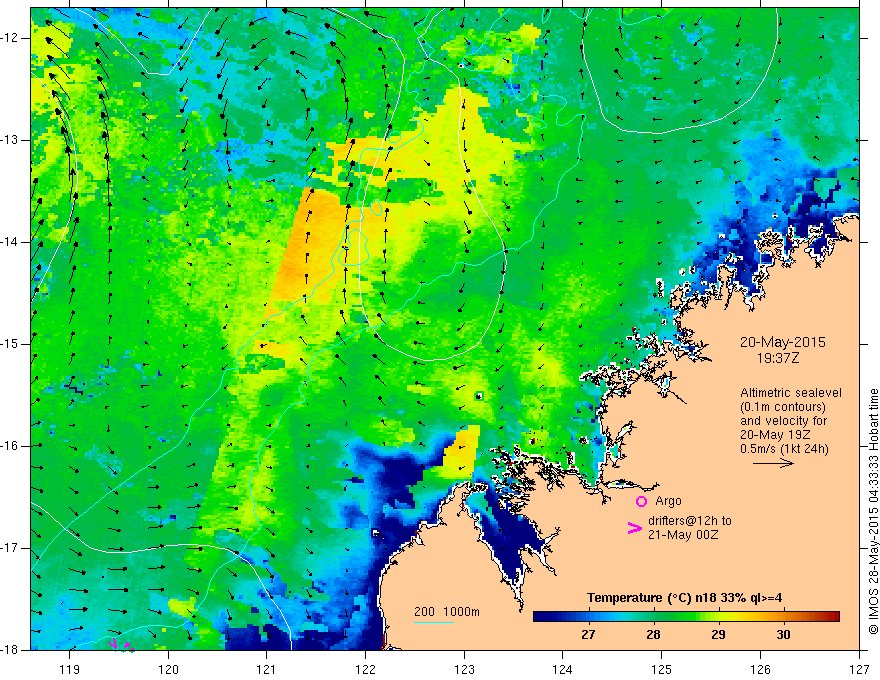Click the cyan 200 1000m depth contour line sample
The width and height of the screenshot is (880, 680).
click(434, 622)
